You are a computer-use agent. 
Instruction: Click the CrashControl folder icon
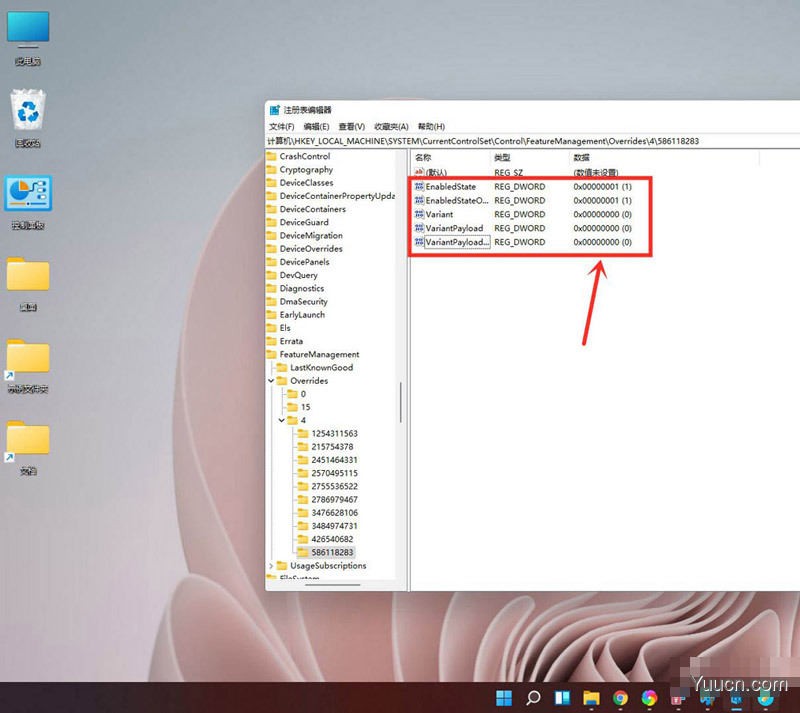point(271,156)
